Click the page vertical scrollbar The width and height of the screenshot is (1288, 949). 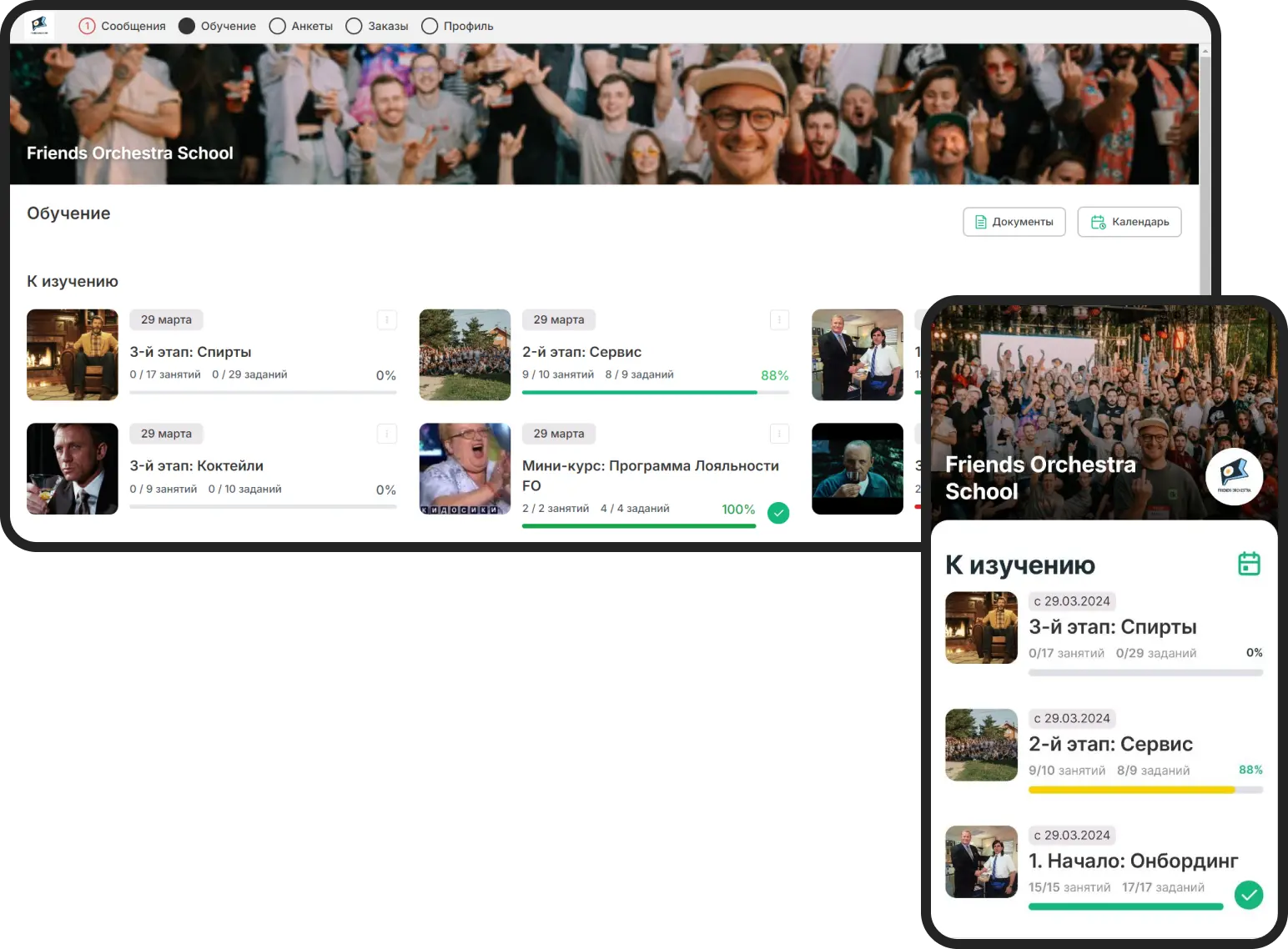tap(1205, 167)
